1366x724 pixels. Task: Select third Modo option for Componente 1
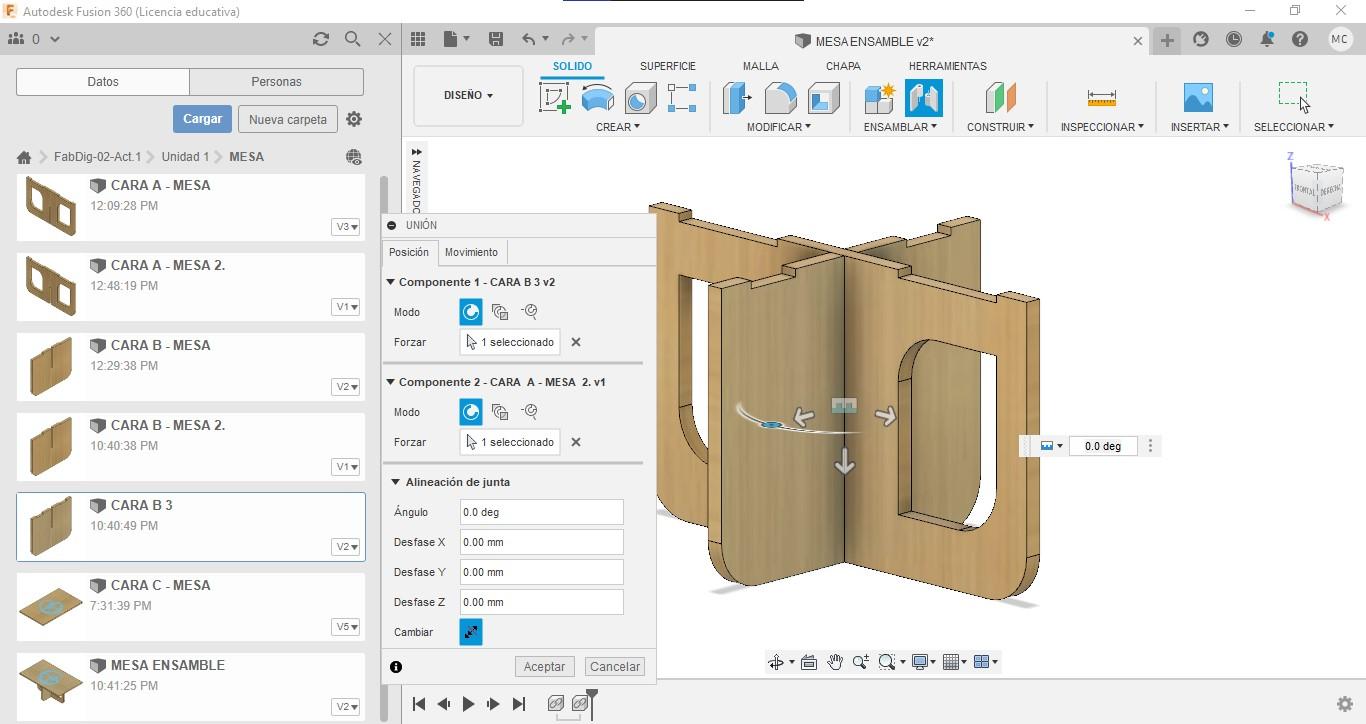[530, 312]
